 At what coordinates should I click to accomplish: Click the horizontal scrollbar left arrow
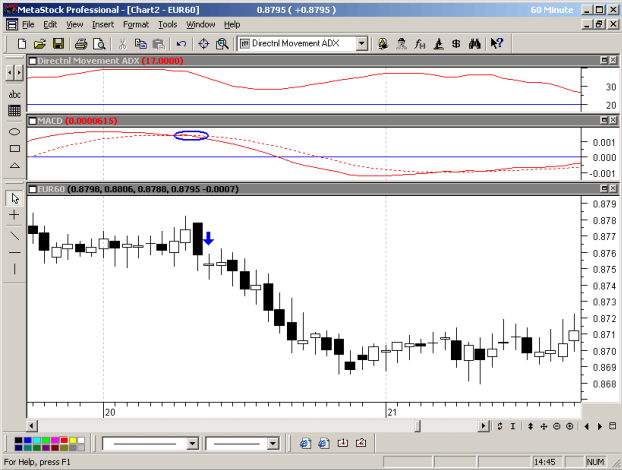[x=32, y=426]
